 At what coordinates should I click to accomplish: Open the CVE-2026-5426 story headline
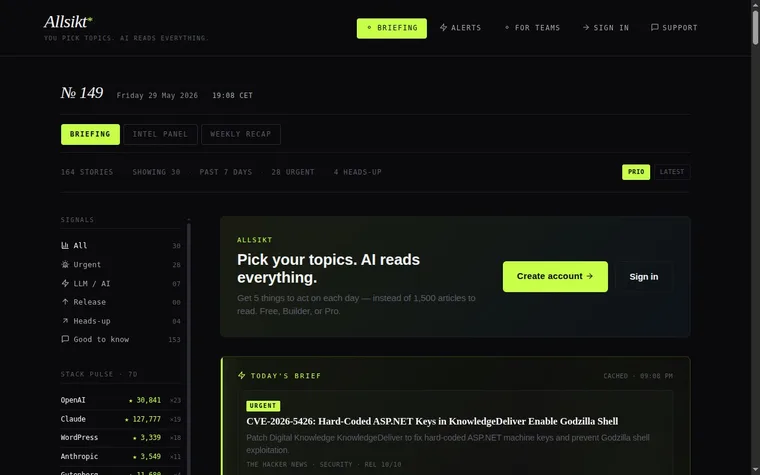coord(432,422)
